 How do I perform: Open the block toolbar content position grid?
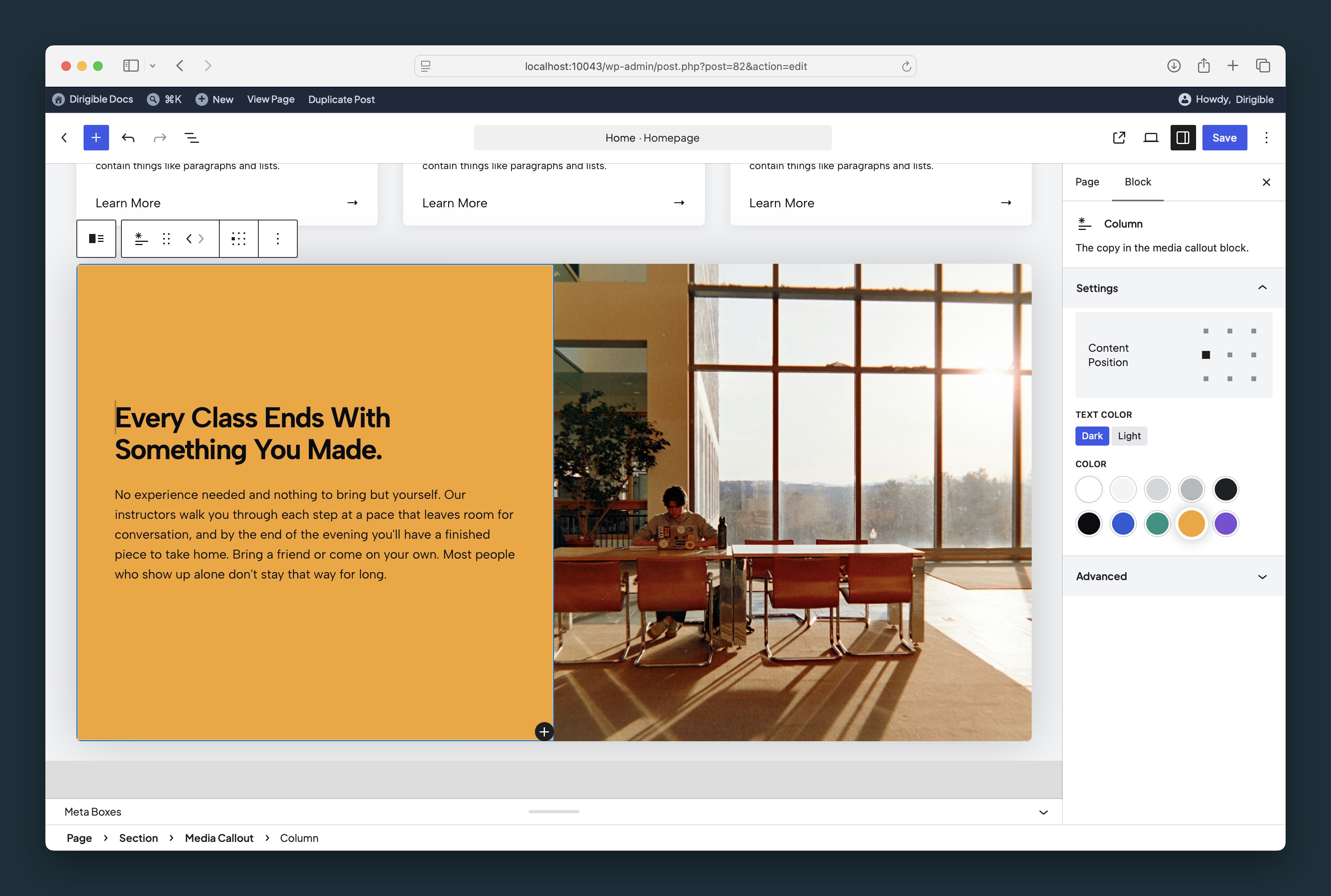(238, 239)
